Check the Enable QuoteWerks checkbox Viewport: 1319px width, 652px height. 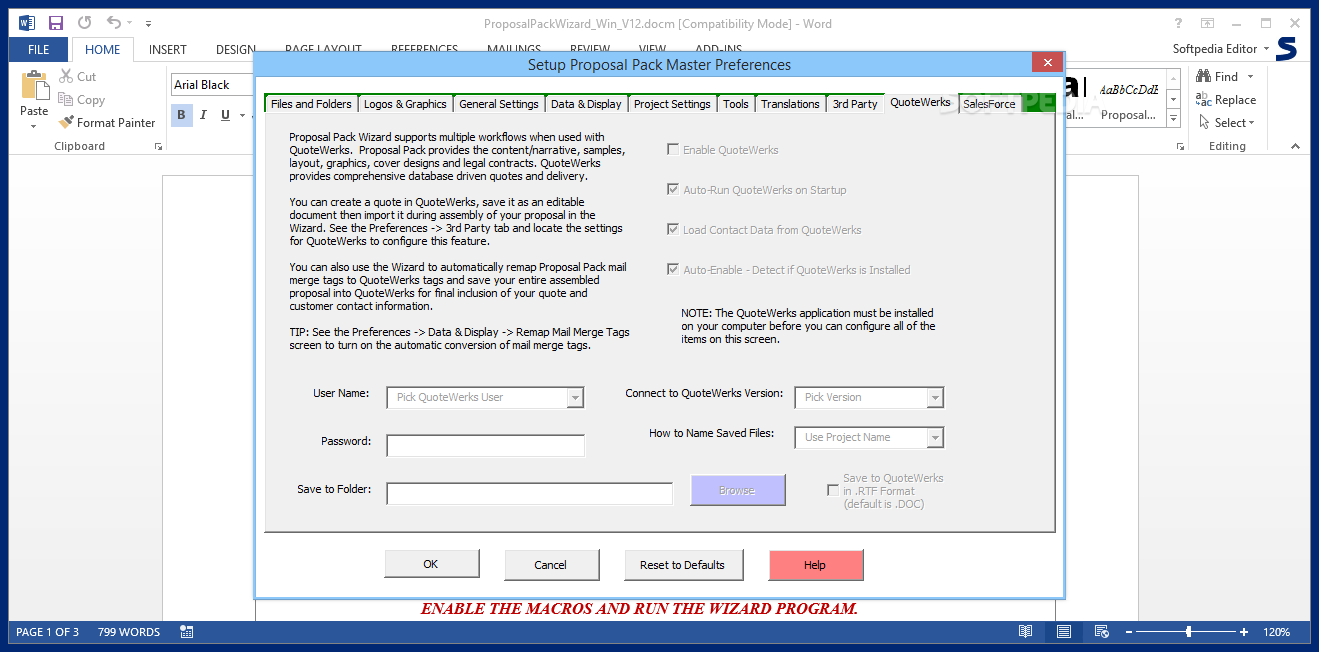[x=673, y=150]
